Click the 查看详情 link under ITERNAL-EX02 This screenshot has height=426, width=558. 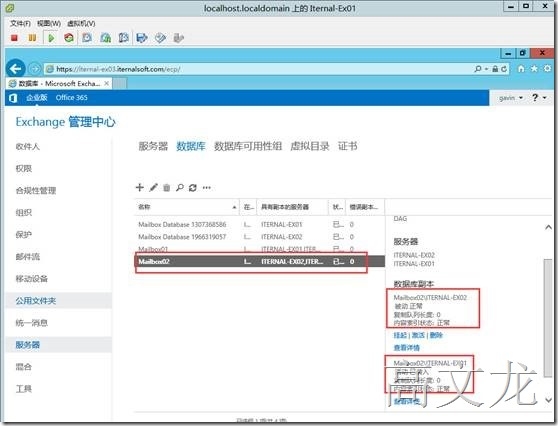click(406, 347)
